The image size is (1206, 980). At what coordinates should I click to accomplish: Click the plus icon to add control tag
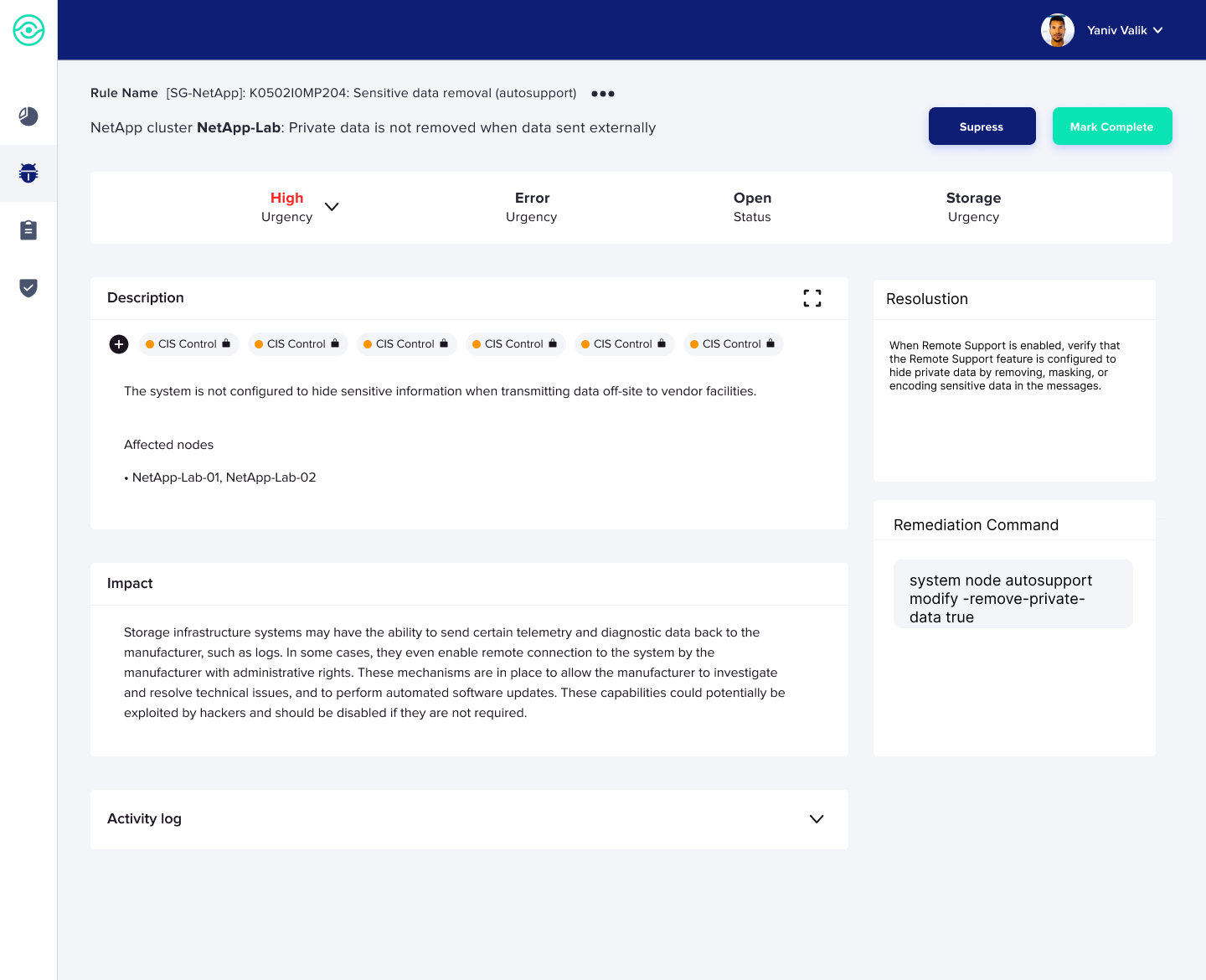pos(119,344)
